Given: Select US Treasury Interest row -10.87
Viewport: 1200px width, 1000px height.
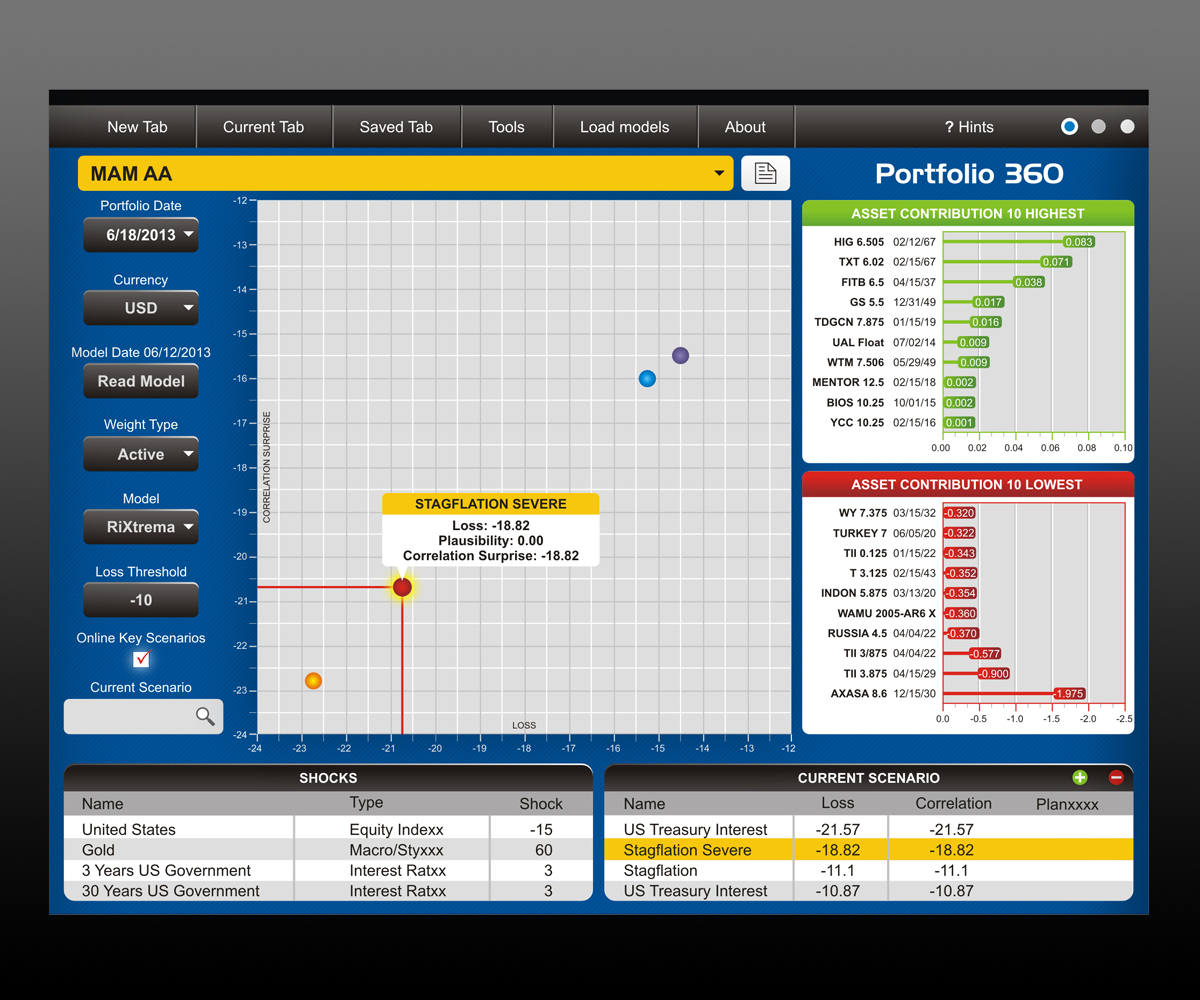Looking at the screenshot, I should point(869,890).
